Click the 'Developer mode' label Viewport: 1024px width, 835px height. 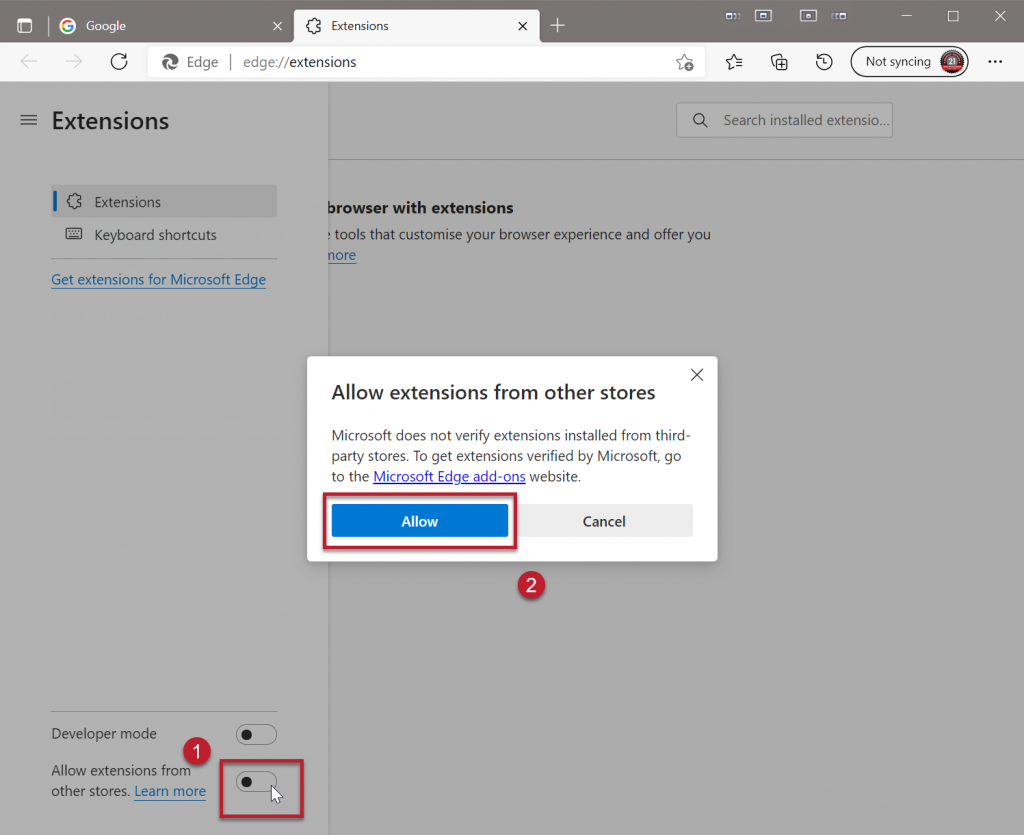coord(104,734)
